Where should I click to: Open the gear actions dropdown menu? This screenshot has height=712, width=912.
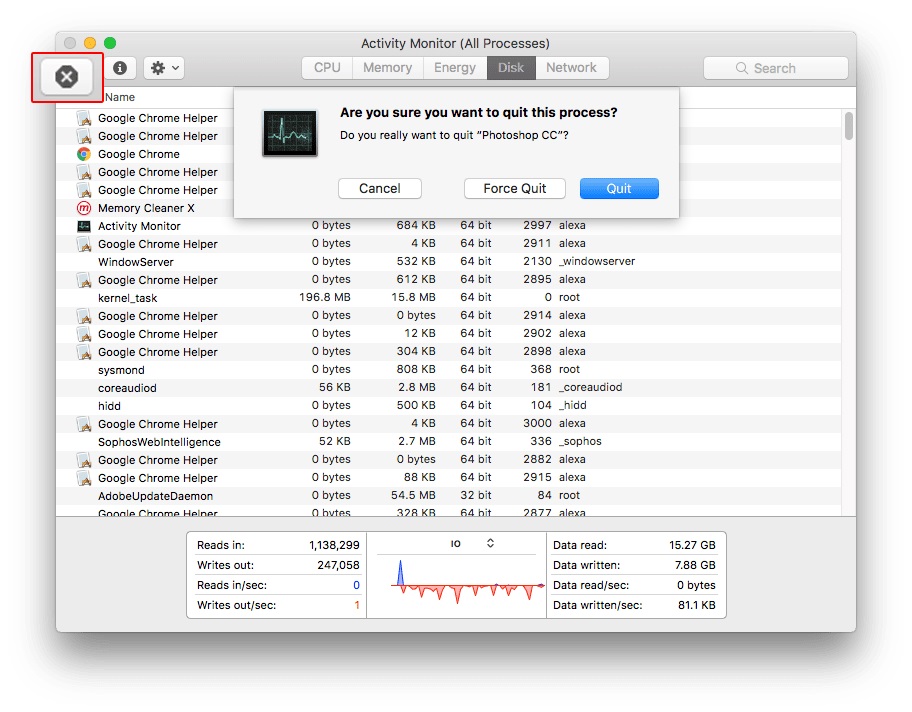tap(165, 68)
